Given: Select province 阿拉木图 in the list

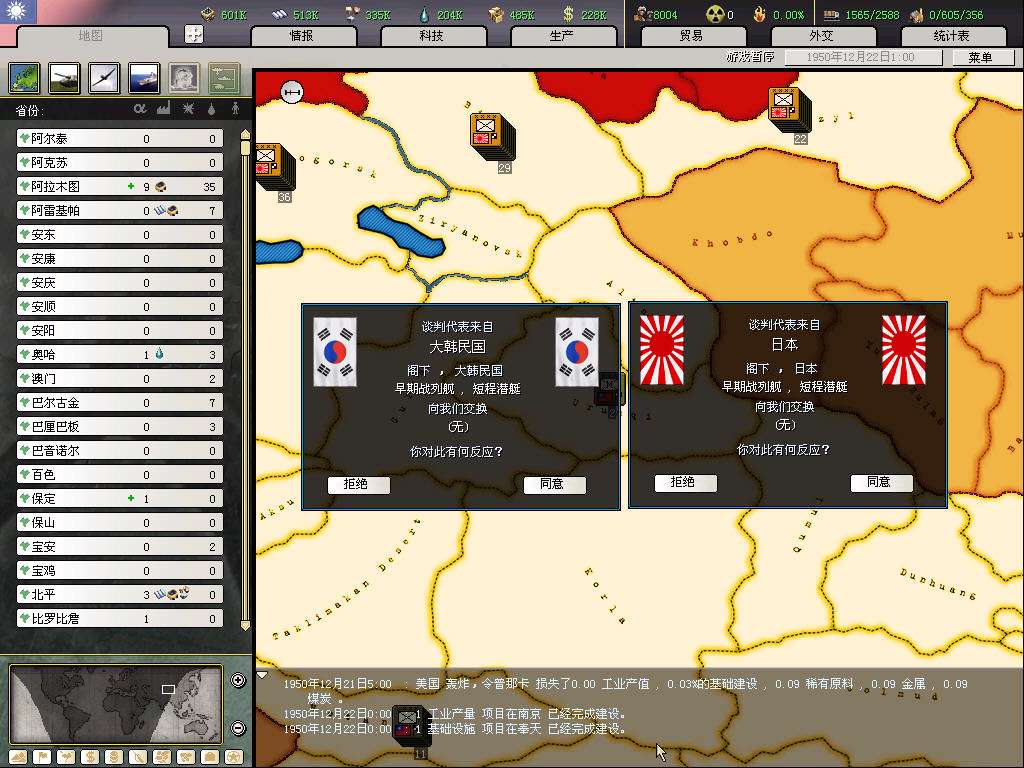Looking at the screenshot, I should coord(120,187).
